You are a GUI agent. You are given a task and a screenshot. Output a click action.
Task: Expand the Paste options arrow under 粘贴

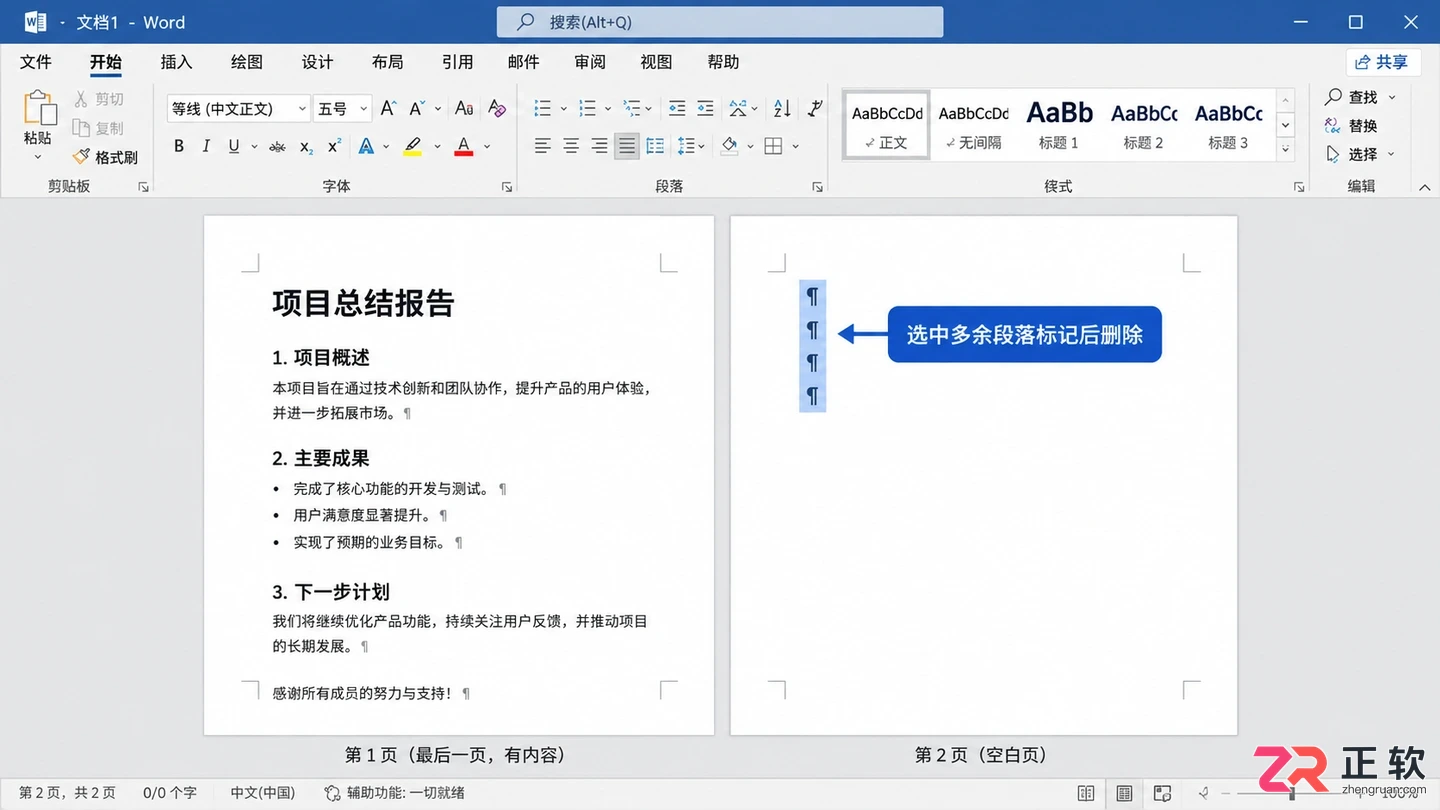click(38, 157)
